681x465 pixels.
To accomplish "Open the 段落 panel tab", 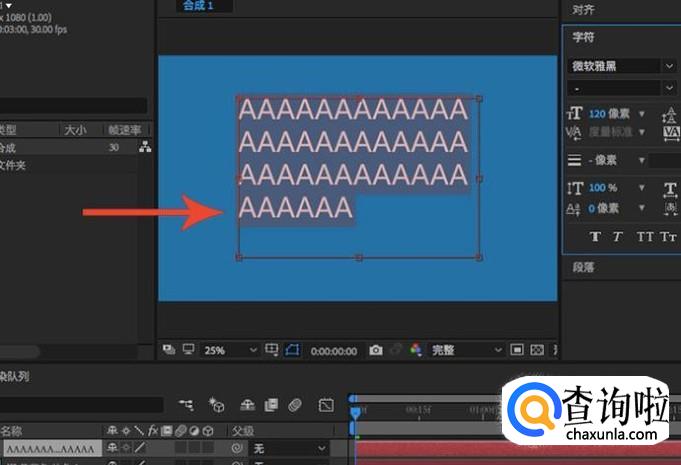I will (583, 267).
